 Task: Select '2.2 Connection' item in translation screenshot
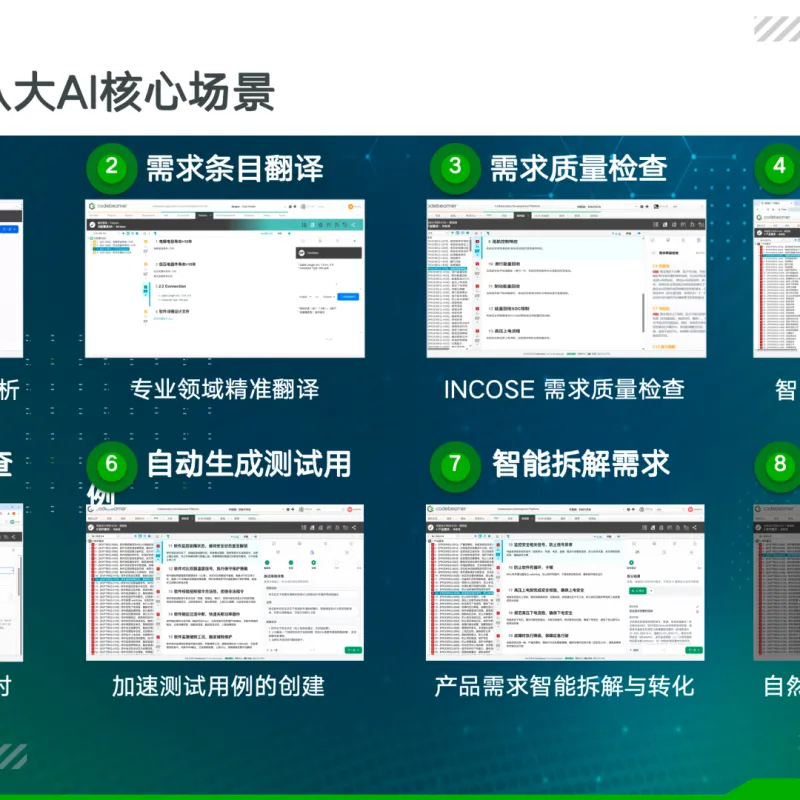pyautogui.click(x=172, y=286)
